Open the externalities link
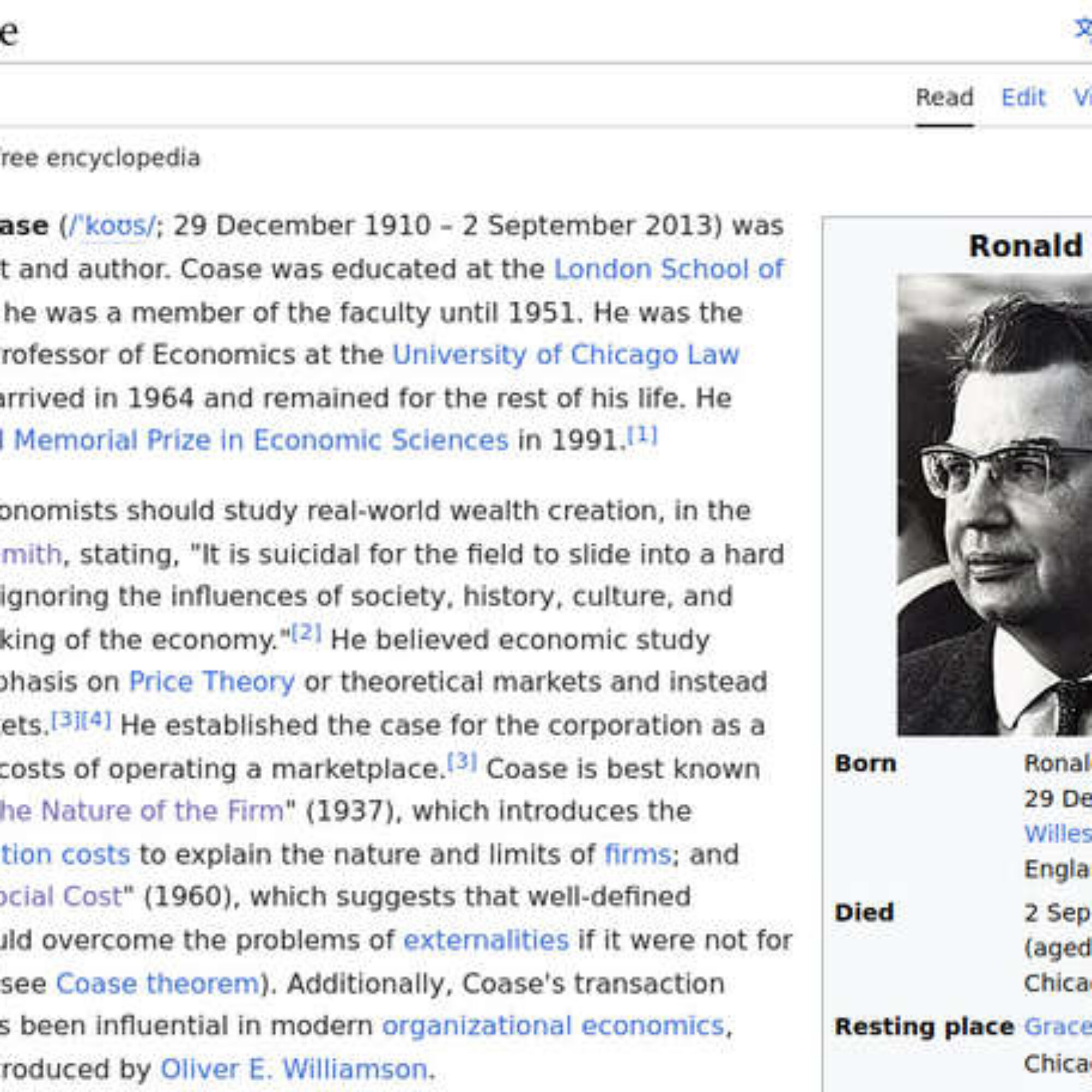Image resolution: width=1092 pixels, height=1092 pixels. click(486, 940)
